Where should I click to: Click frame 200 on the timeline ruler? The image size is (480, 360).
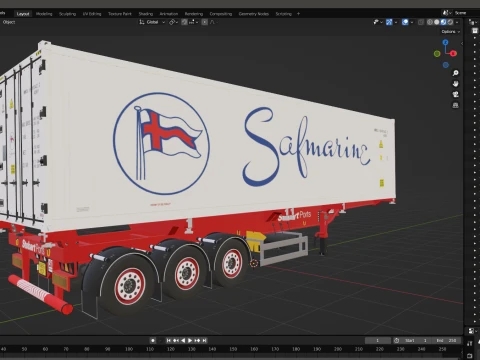(338, 349)
